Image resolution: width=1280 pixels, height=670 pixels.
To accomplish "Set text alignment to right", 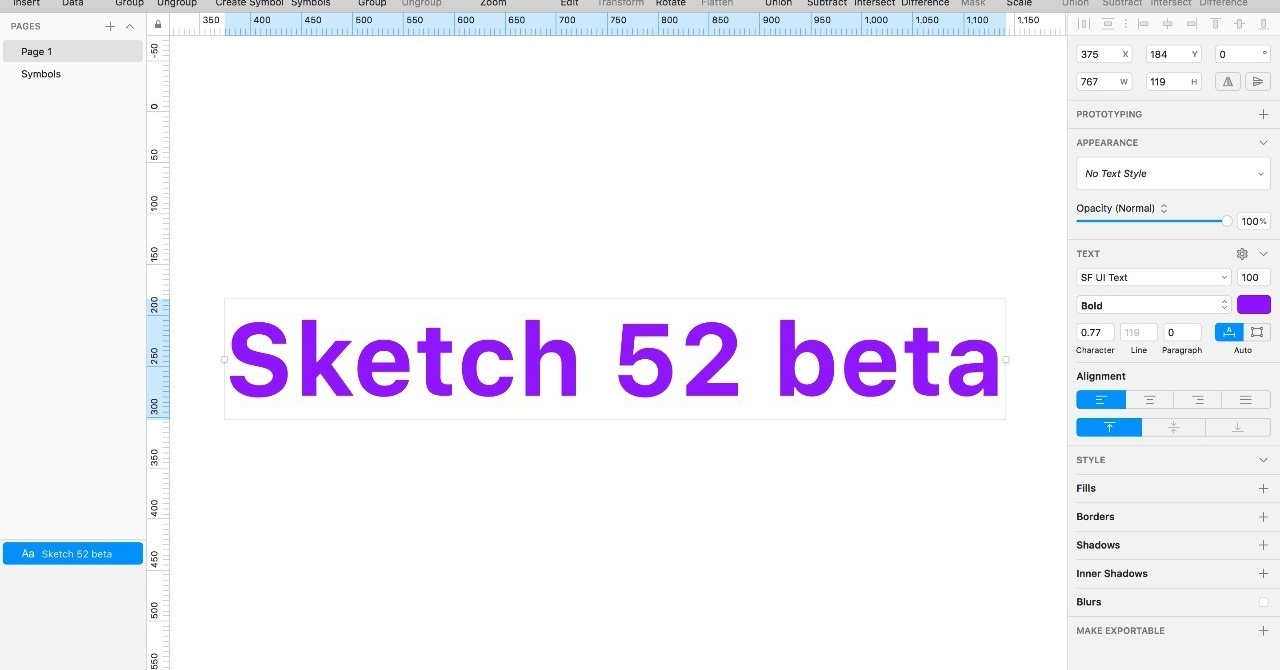I will pos(1198,400).
